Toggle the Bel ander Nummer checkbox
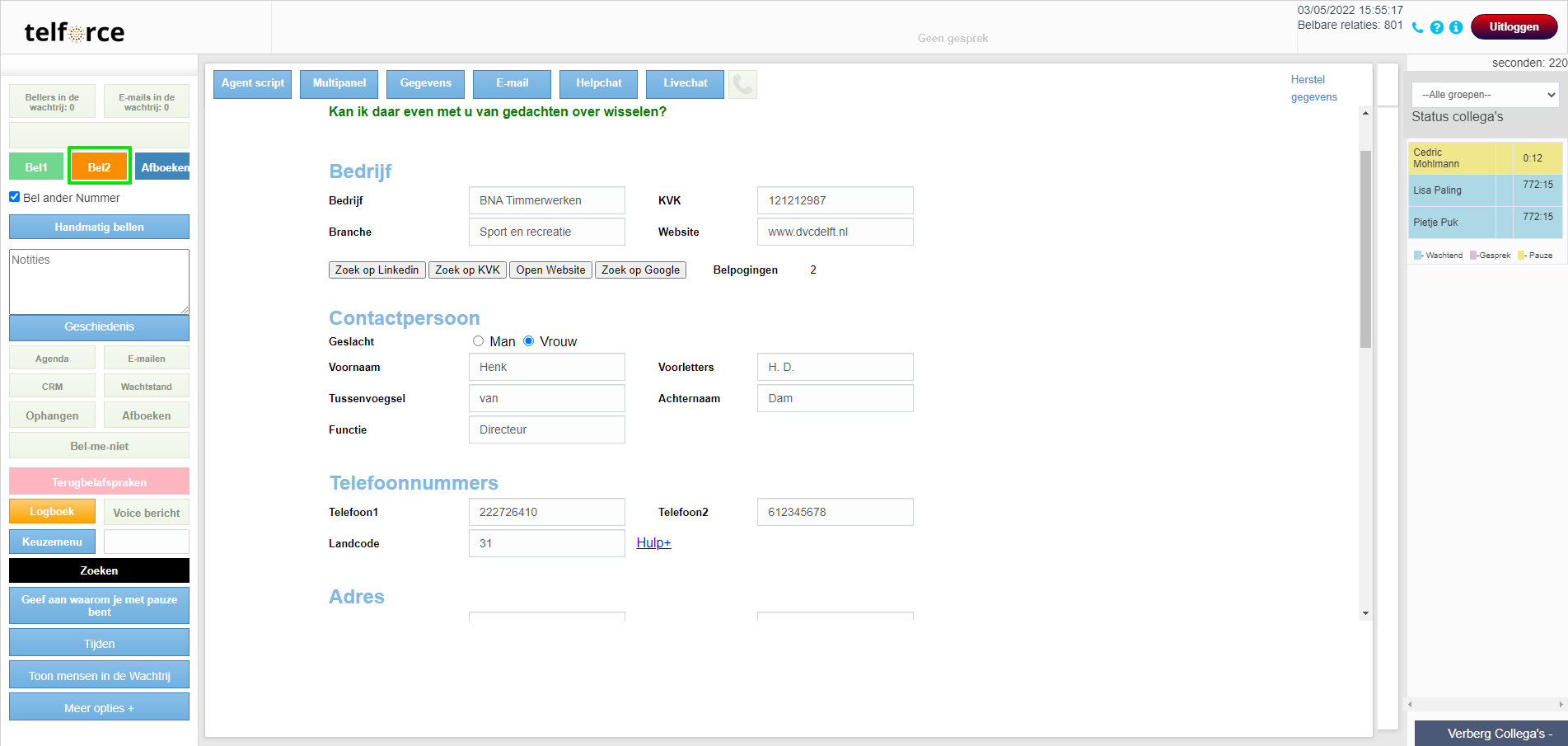The width and height of the screenshot is (1568, 746). pyautogui.click(x=15, y=197)
